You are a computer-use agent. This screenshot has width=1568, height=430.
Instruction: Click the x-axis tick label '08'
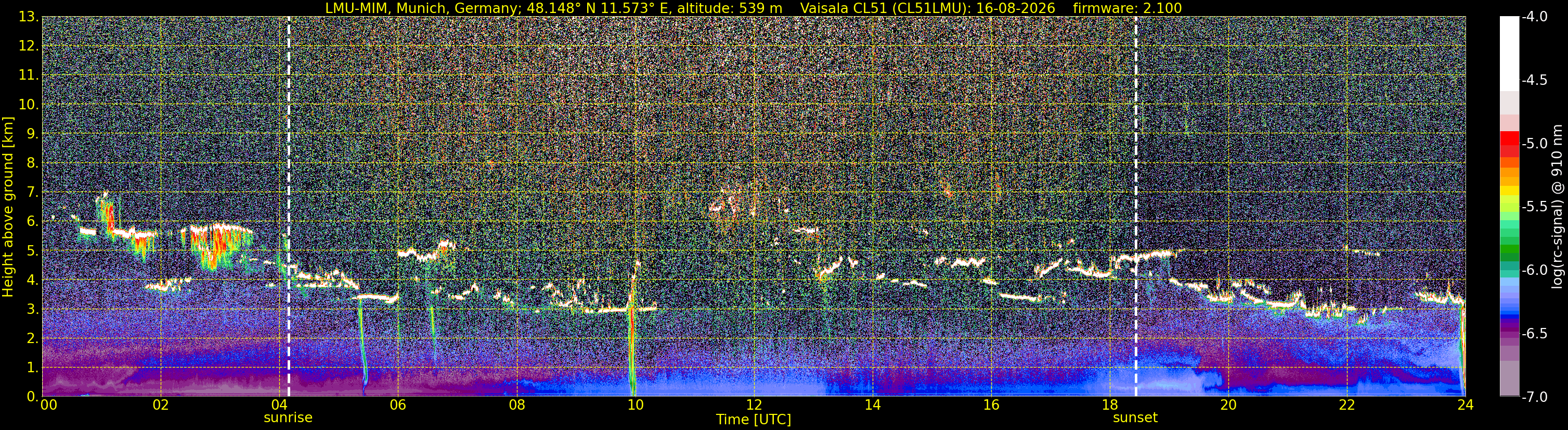tap(516, 405)
